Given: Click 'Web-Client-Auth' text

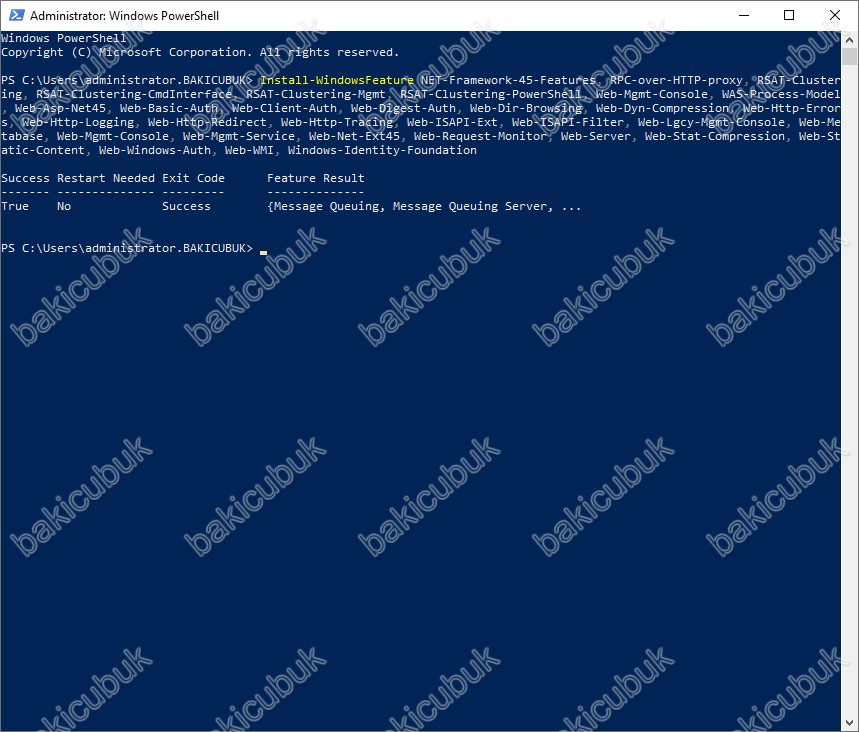Looking at the screenshot, I should tap(284, 108).
